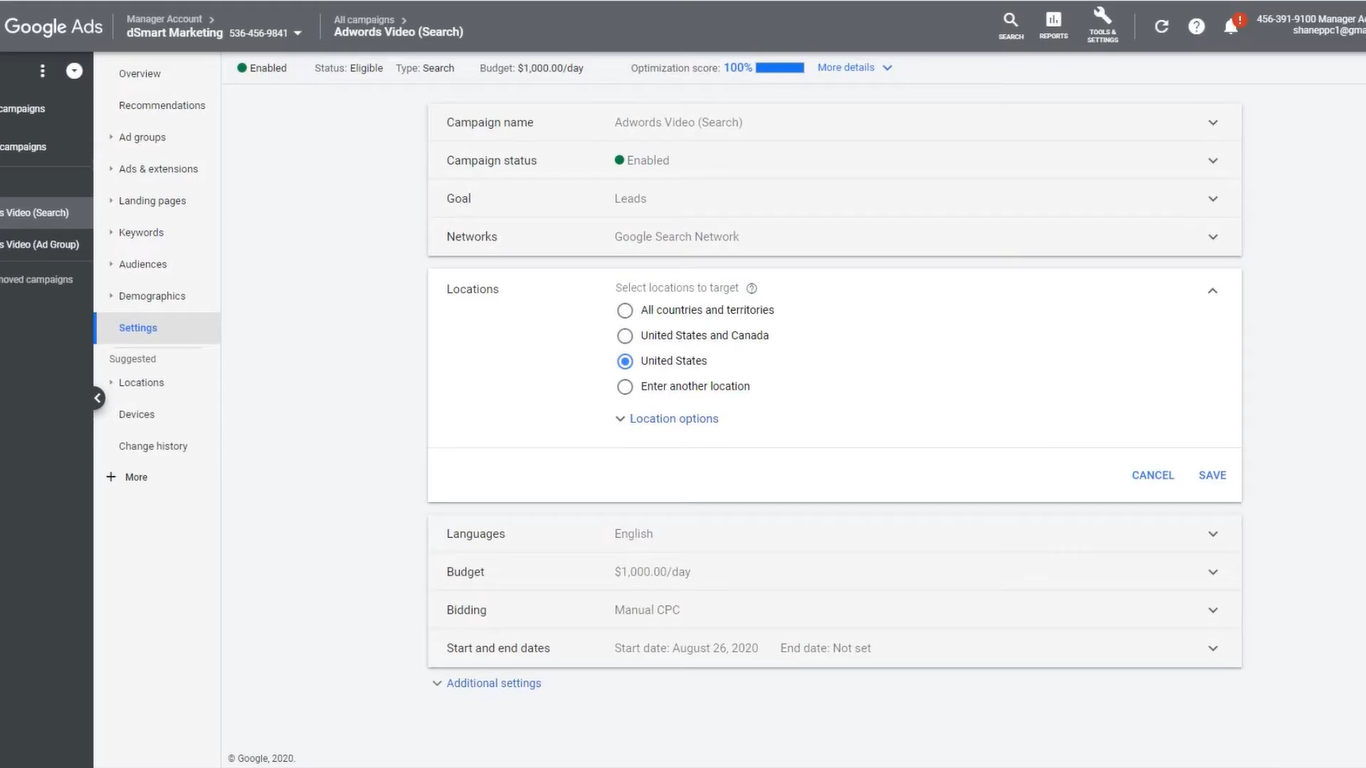Viewport: 1366px width, 768px height.
Task: Expand the Additional settings section
Action: coord(493,684)
